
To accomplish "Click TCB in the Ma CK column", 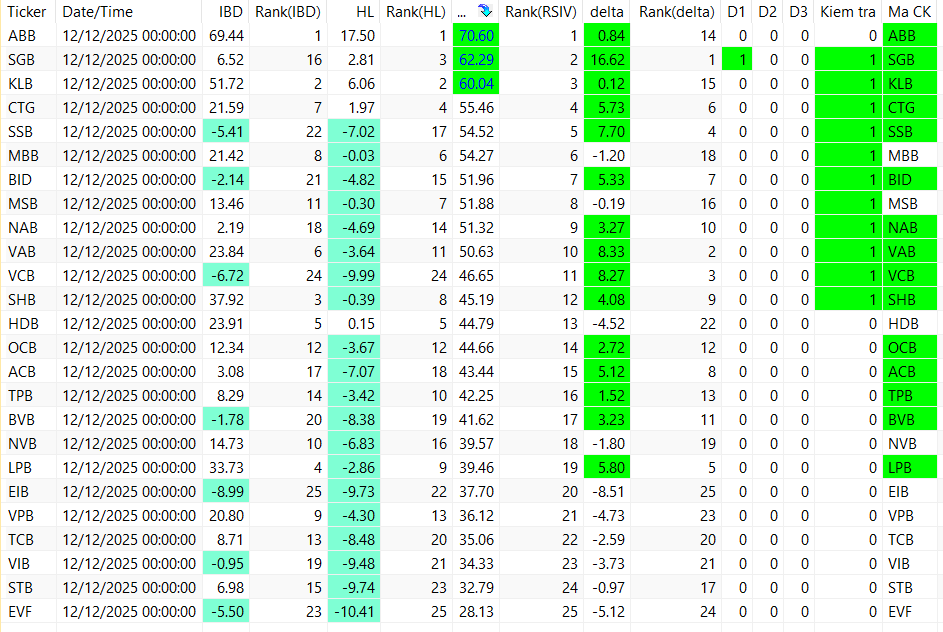I will tap(901, 539).
